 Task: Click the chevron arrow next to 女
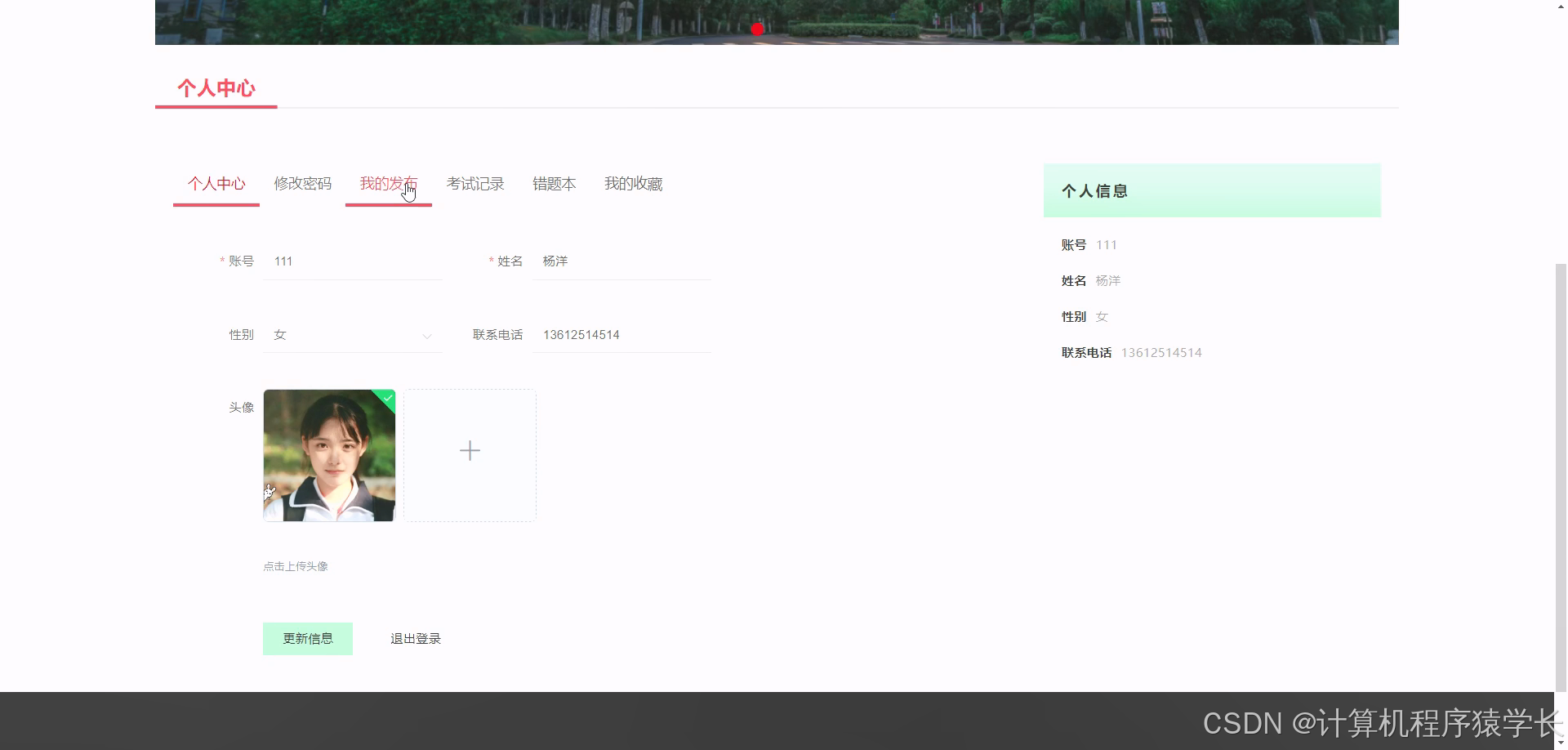coord(427,336)
